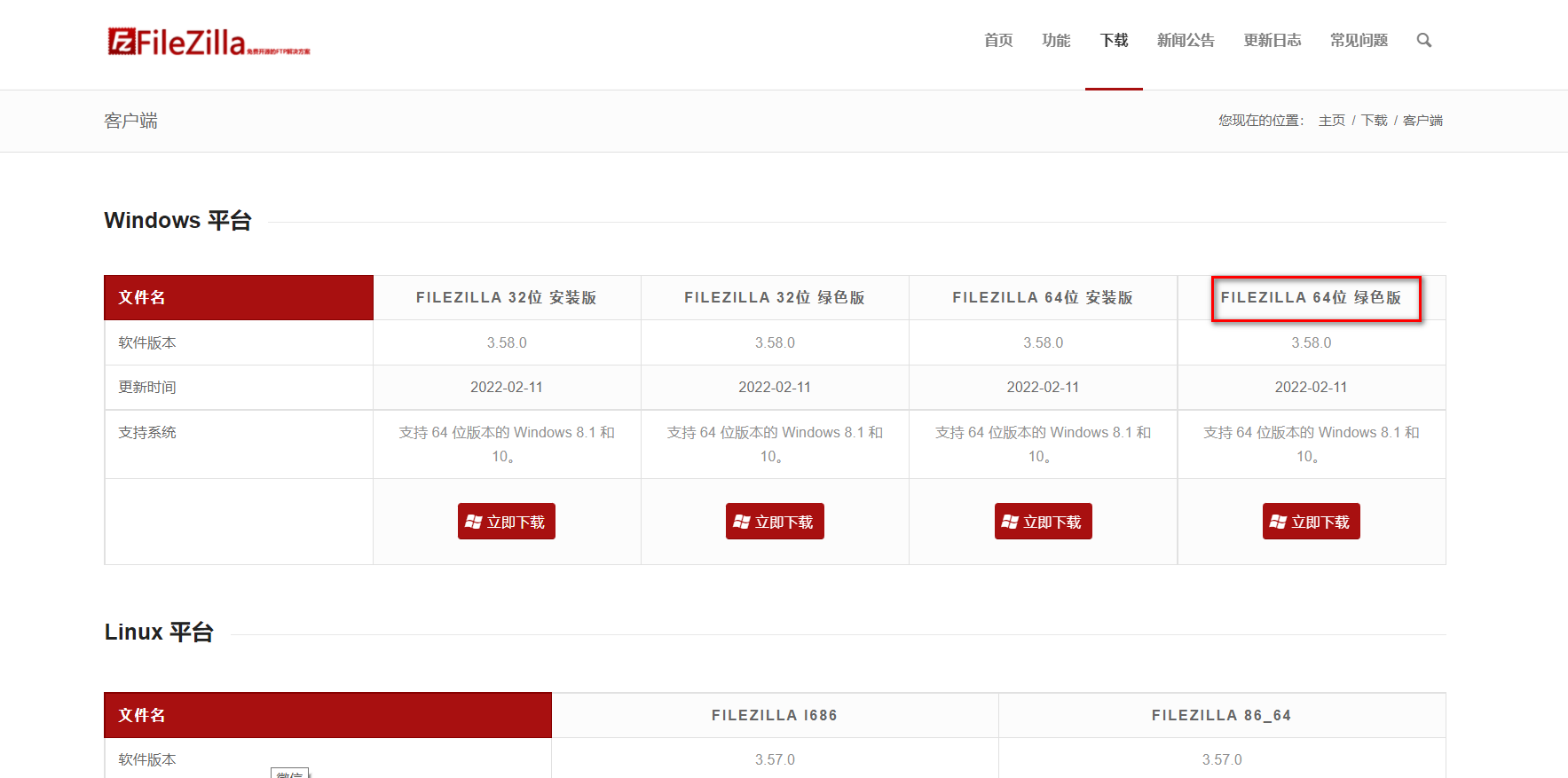The width and height of the screenshot is (1568, 778).
Task: Click the 3.58.0 version under 64位 绿色版
Action: pos(1312,343)
